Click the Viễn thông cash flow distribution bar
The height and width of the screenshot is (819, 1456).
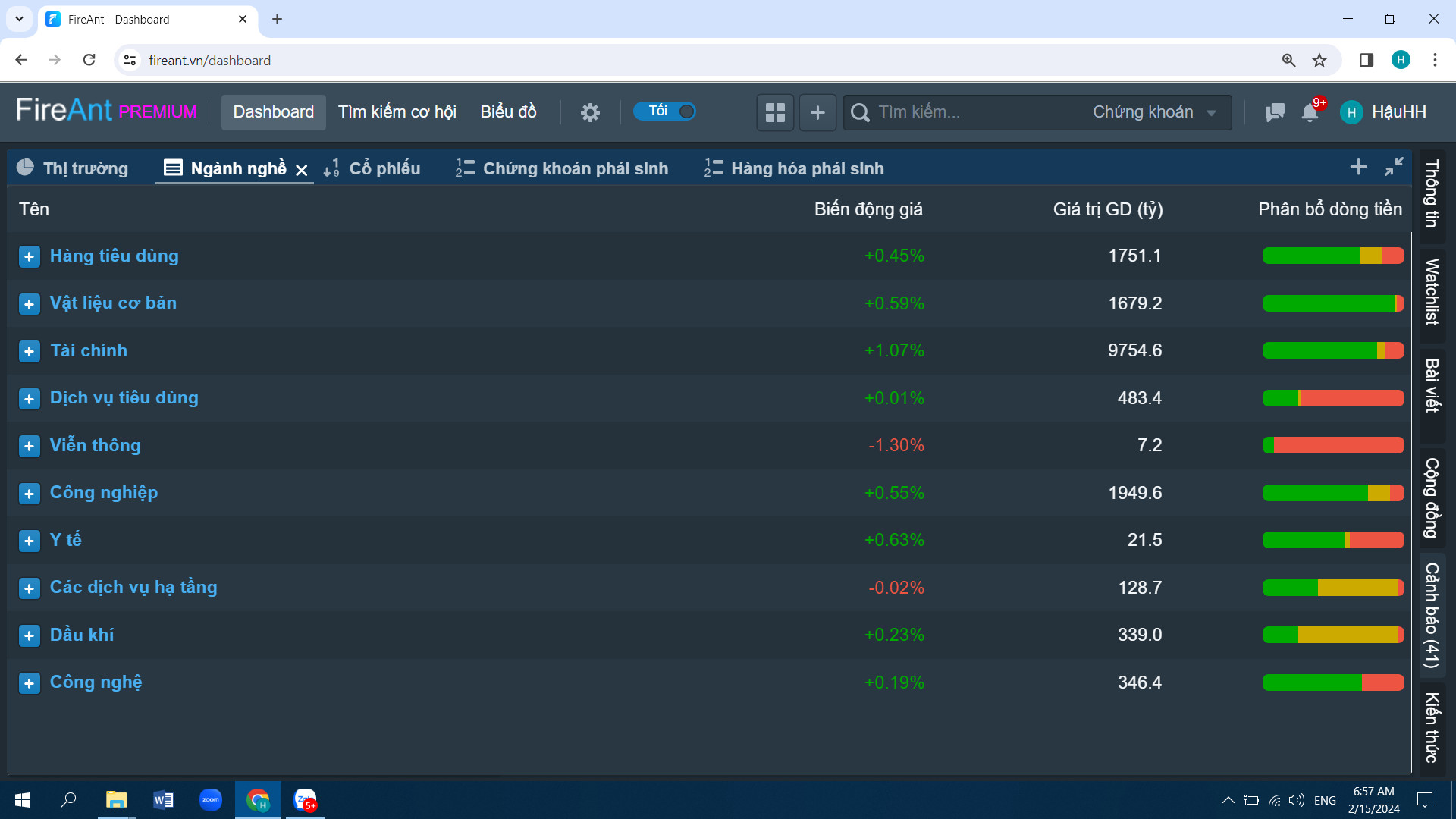point(1333,445)
